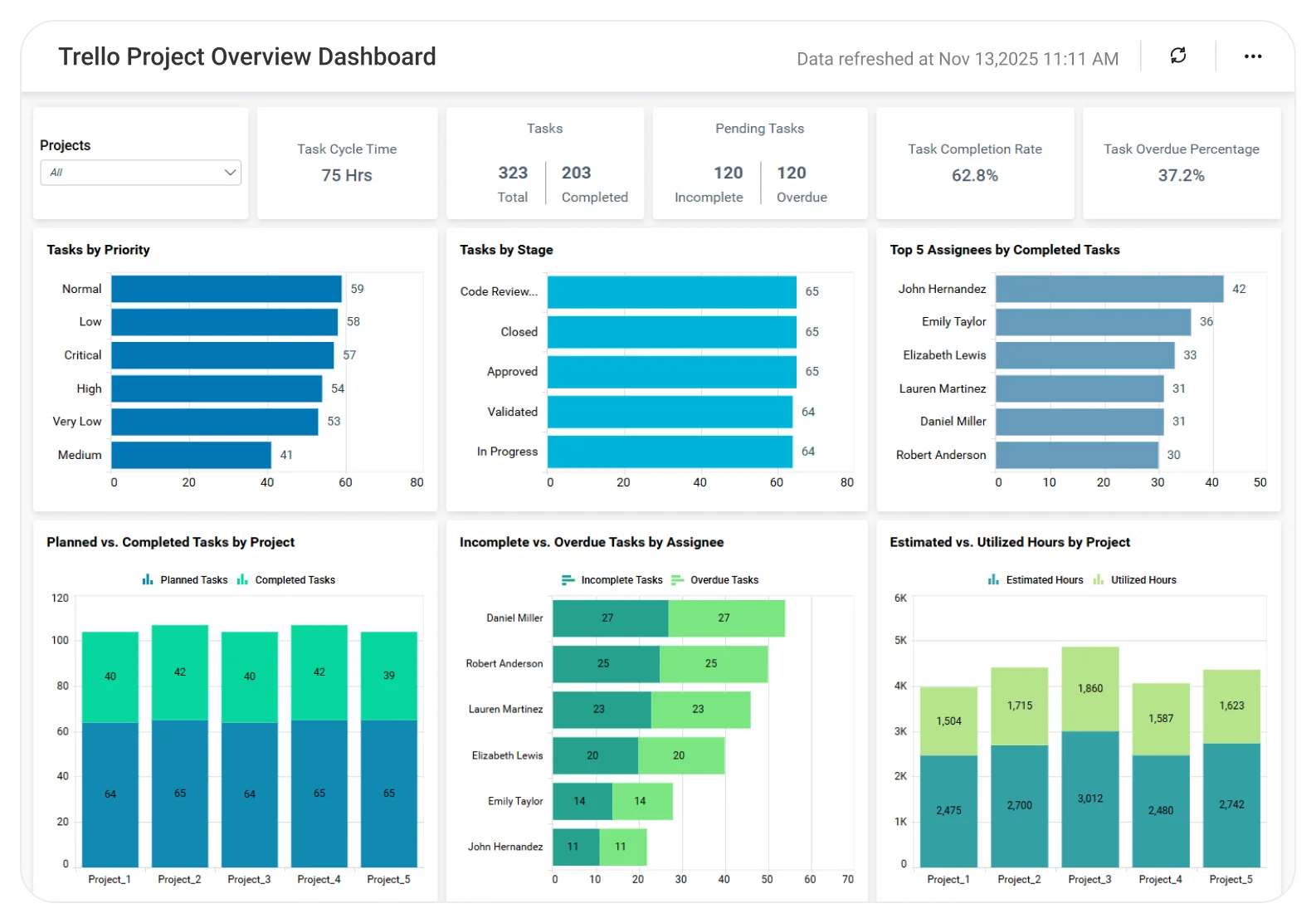The height and width of the screenshot is (923, 1316).
Task: Click Estimated vs. Utilized Hours by Project title
Action: coord(1010,542)
